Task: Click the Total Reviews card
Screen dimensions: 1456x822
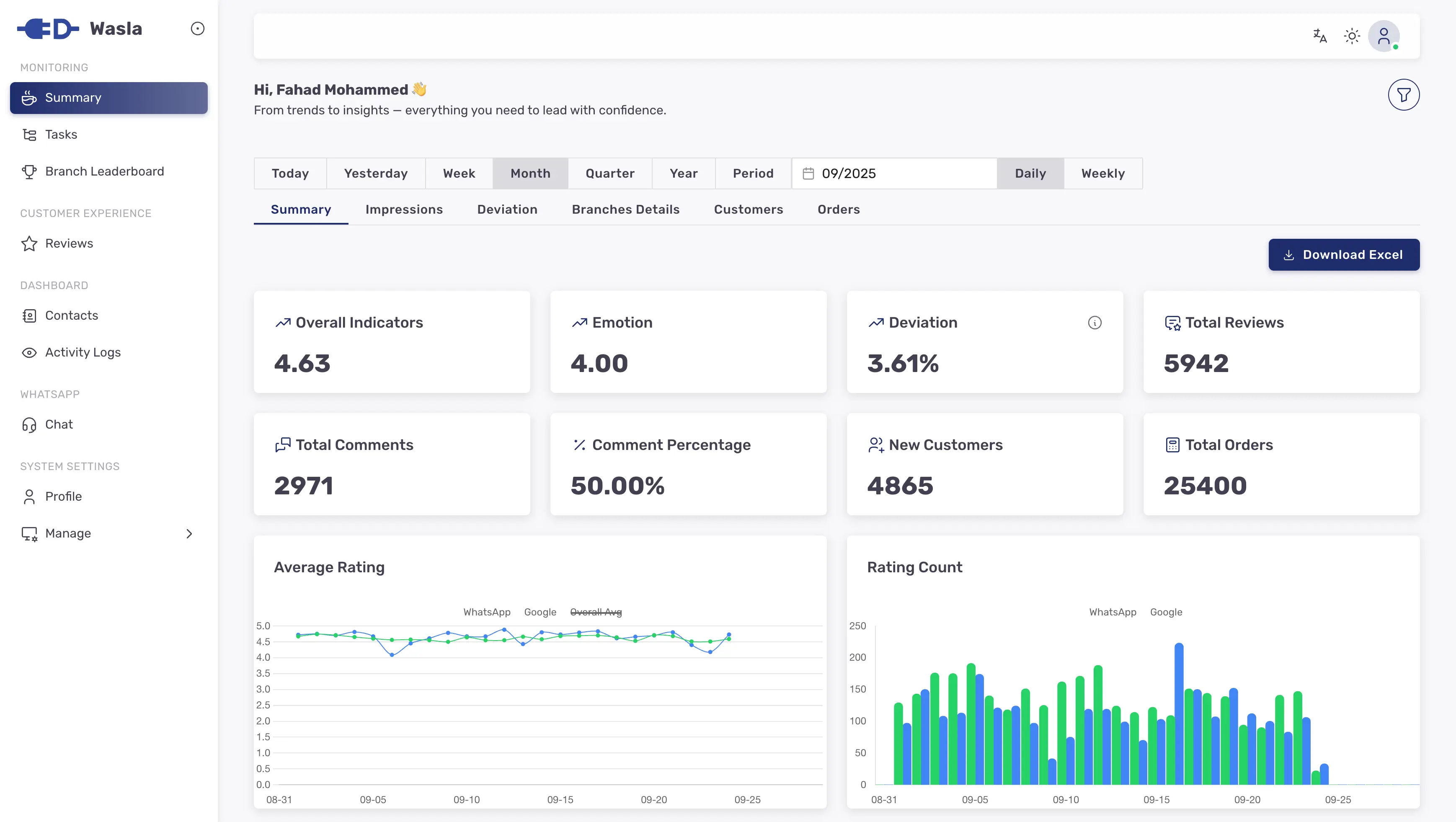Action: (x=1281, y=342)
